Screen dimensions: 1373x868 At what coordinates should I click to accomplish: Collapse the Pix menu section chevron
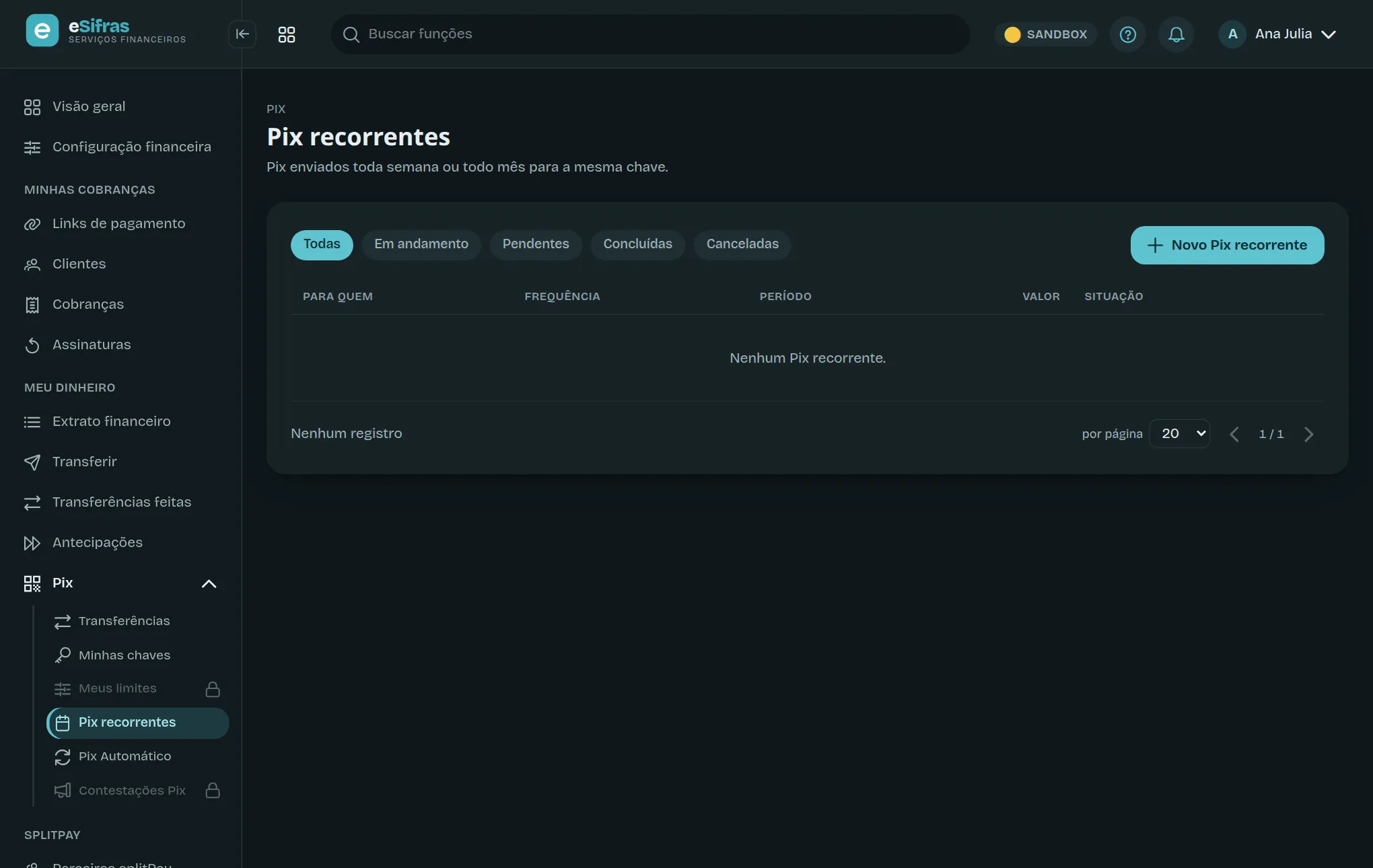click(209, 583)
